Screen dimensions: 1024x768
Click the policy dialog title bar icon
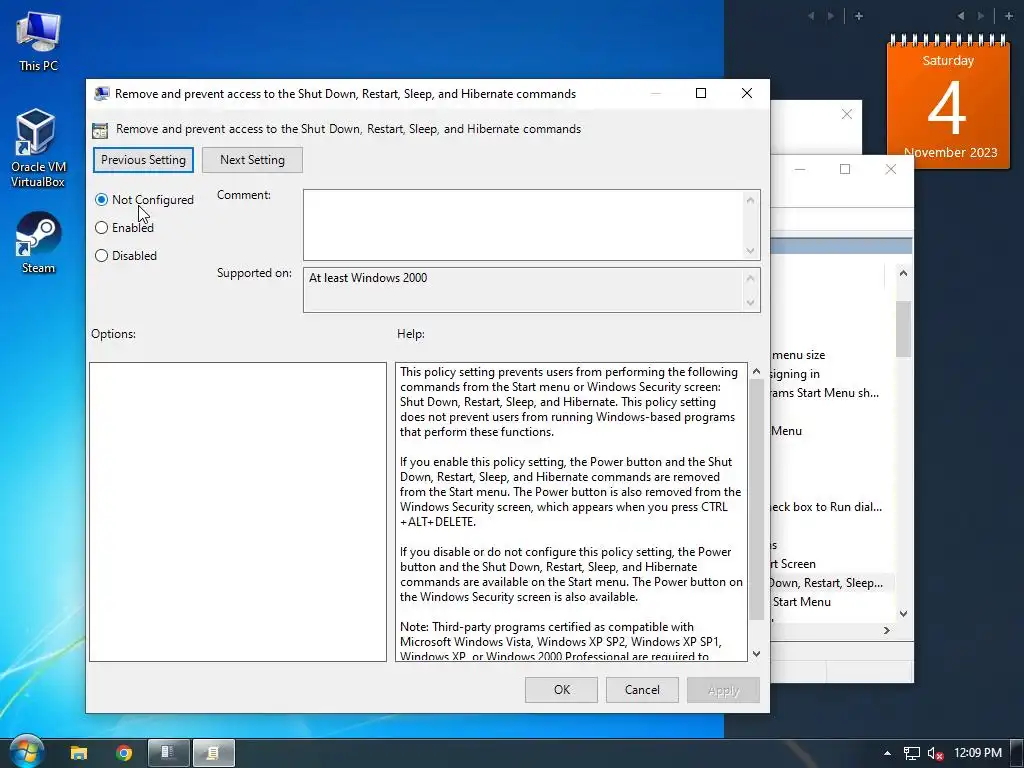pyautogui.click(x=101, y=93)
